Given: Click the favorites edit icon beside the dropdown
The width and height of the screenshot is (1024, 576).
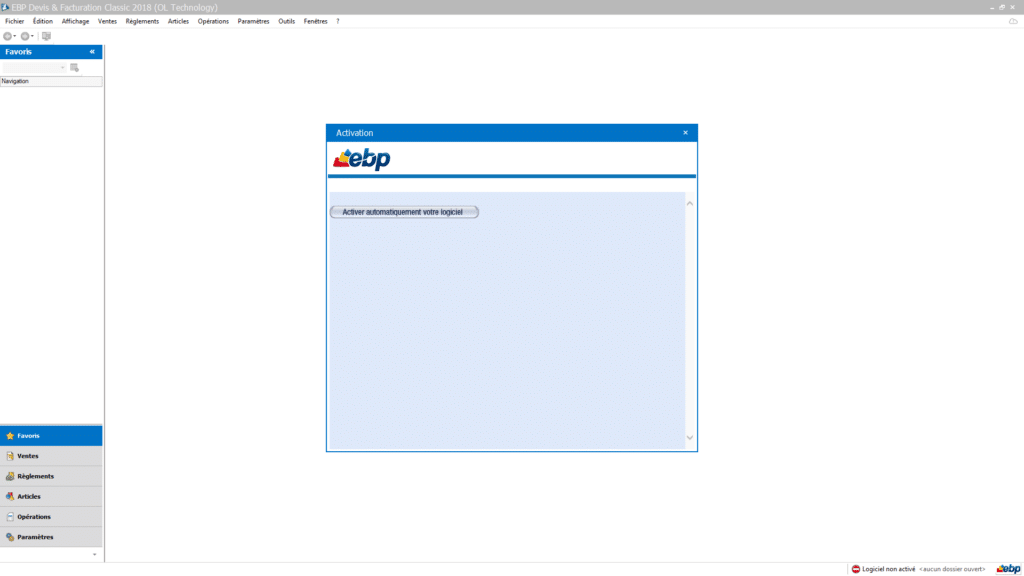Looking at the screenshot, I should [74, 67].
